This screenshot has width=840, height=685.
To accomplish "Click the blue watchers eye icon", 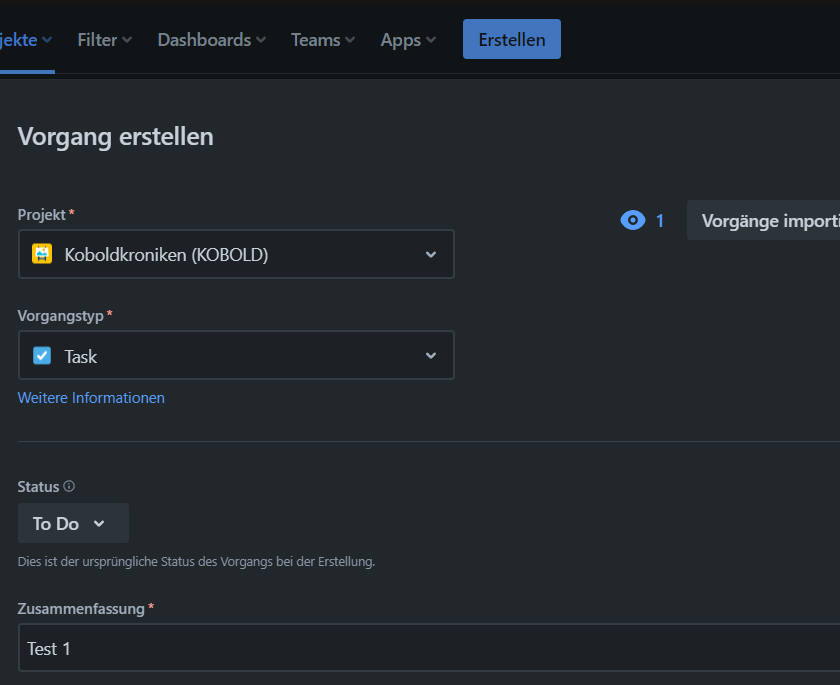I will tap(632, 220).
